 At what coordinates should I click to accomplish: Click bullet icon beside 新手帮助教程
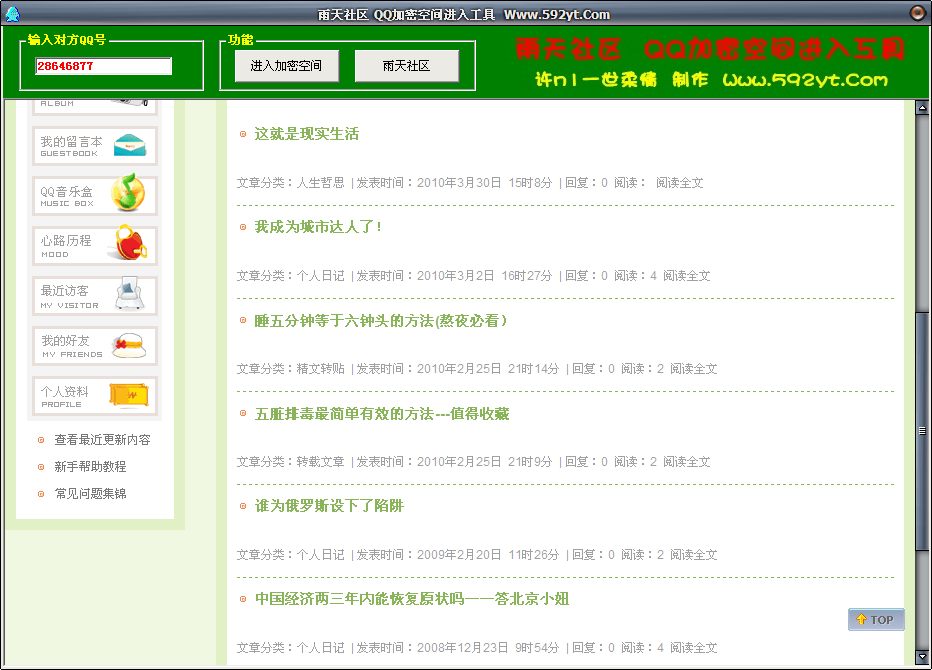tap(41, 467)
